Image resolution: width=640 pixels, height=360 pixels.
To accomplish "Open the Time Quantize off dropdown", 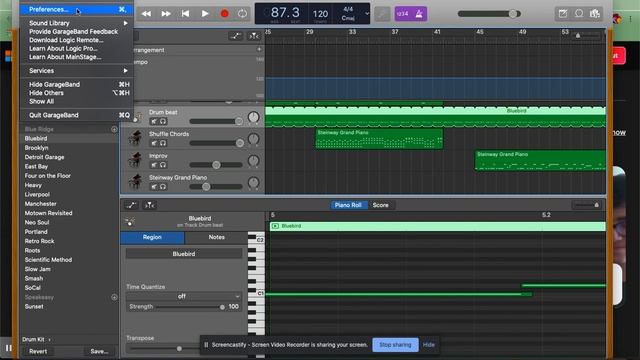I will click(183, 296).
